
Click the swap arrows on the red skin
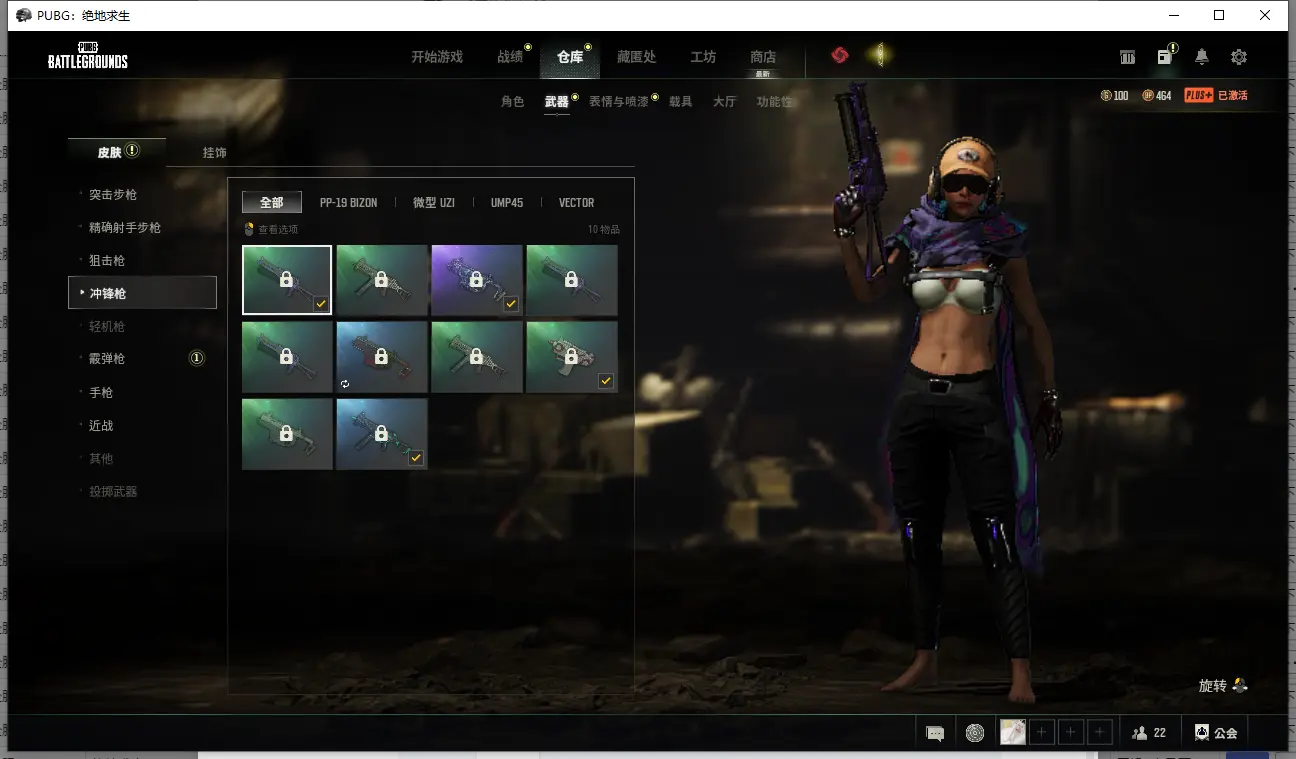[x=345, y=383]
